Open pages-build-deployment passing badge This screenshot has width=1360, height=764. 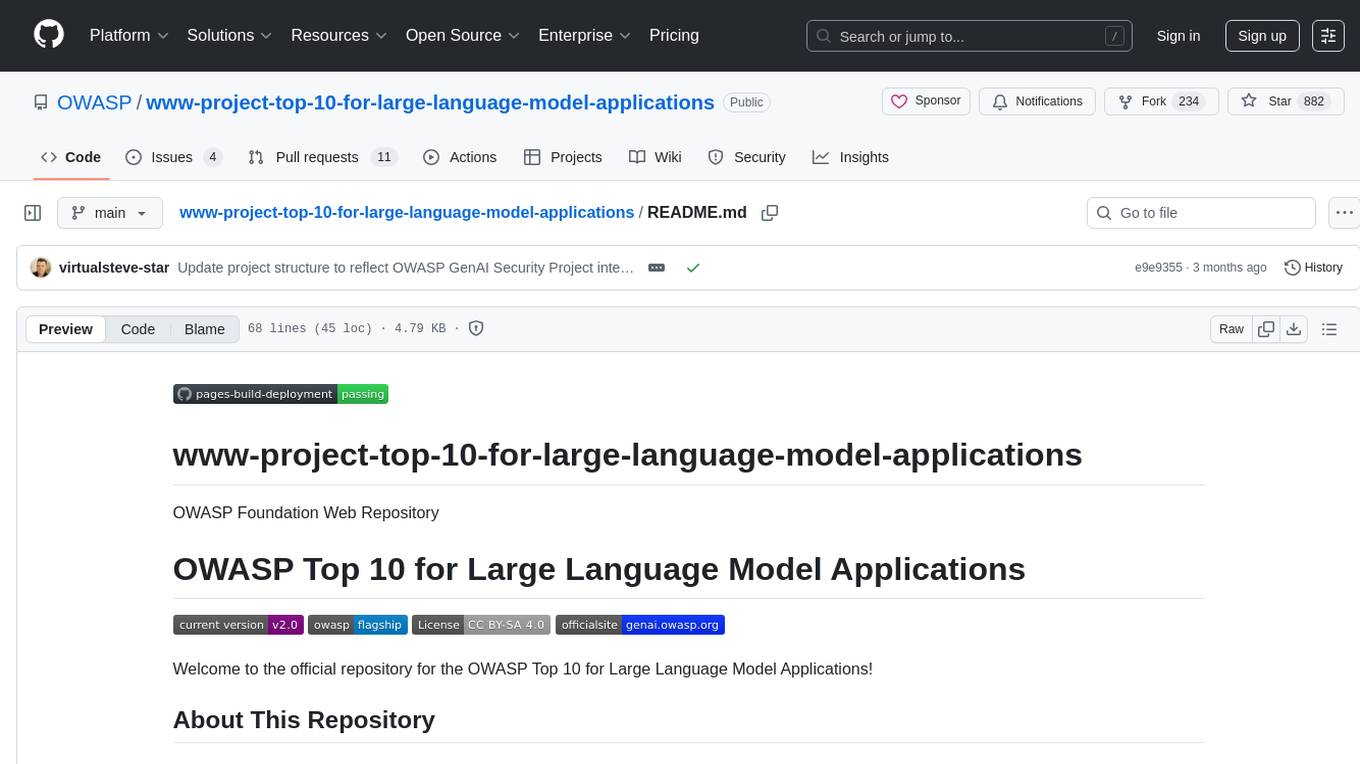pyautogui.click(x=280, y=394)
